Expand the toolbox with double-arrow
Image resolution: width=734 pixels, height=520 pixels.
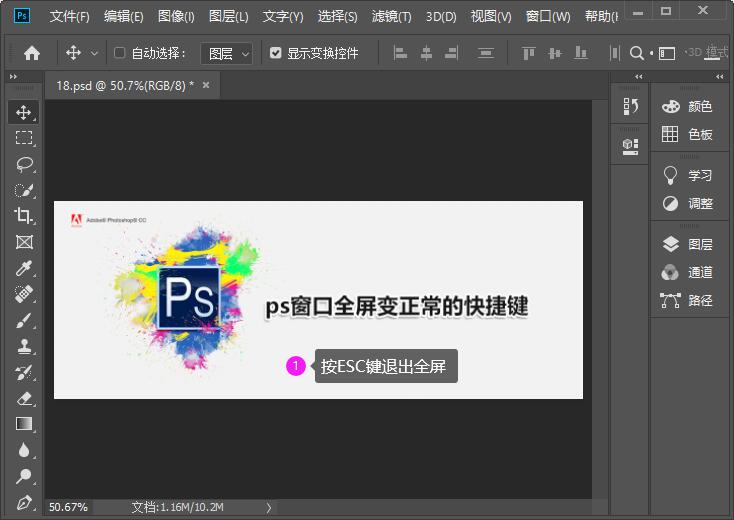(x=13, y=76)
